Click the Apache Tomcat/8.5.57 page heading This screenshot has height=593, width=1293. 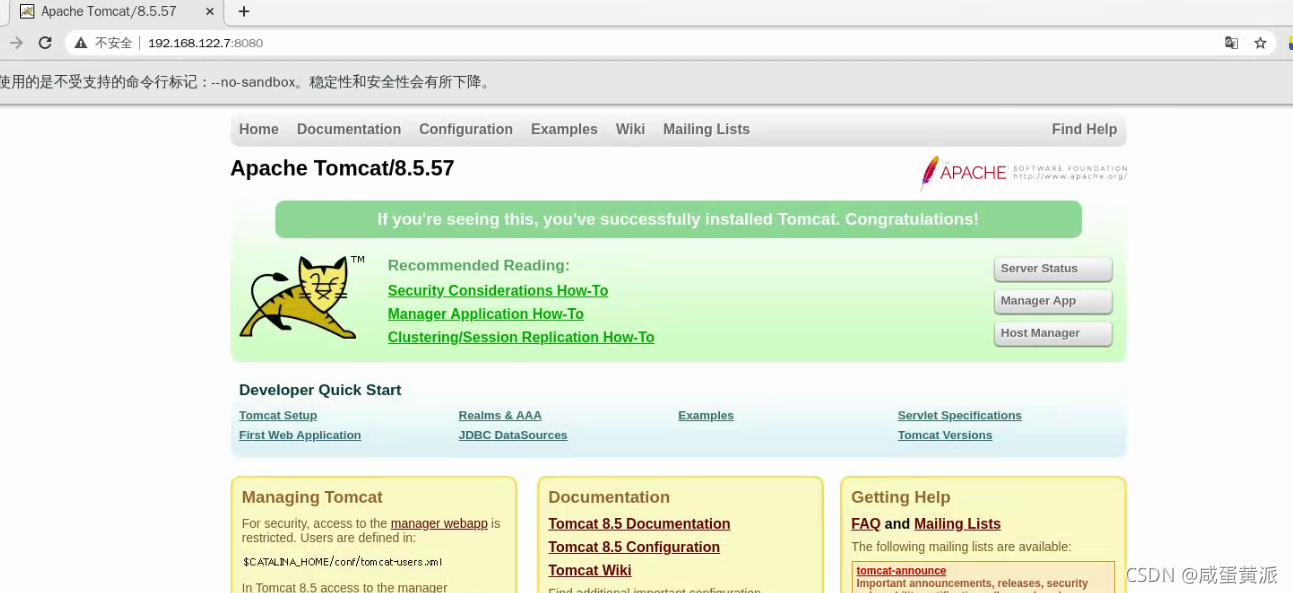pos(342,169)
